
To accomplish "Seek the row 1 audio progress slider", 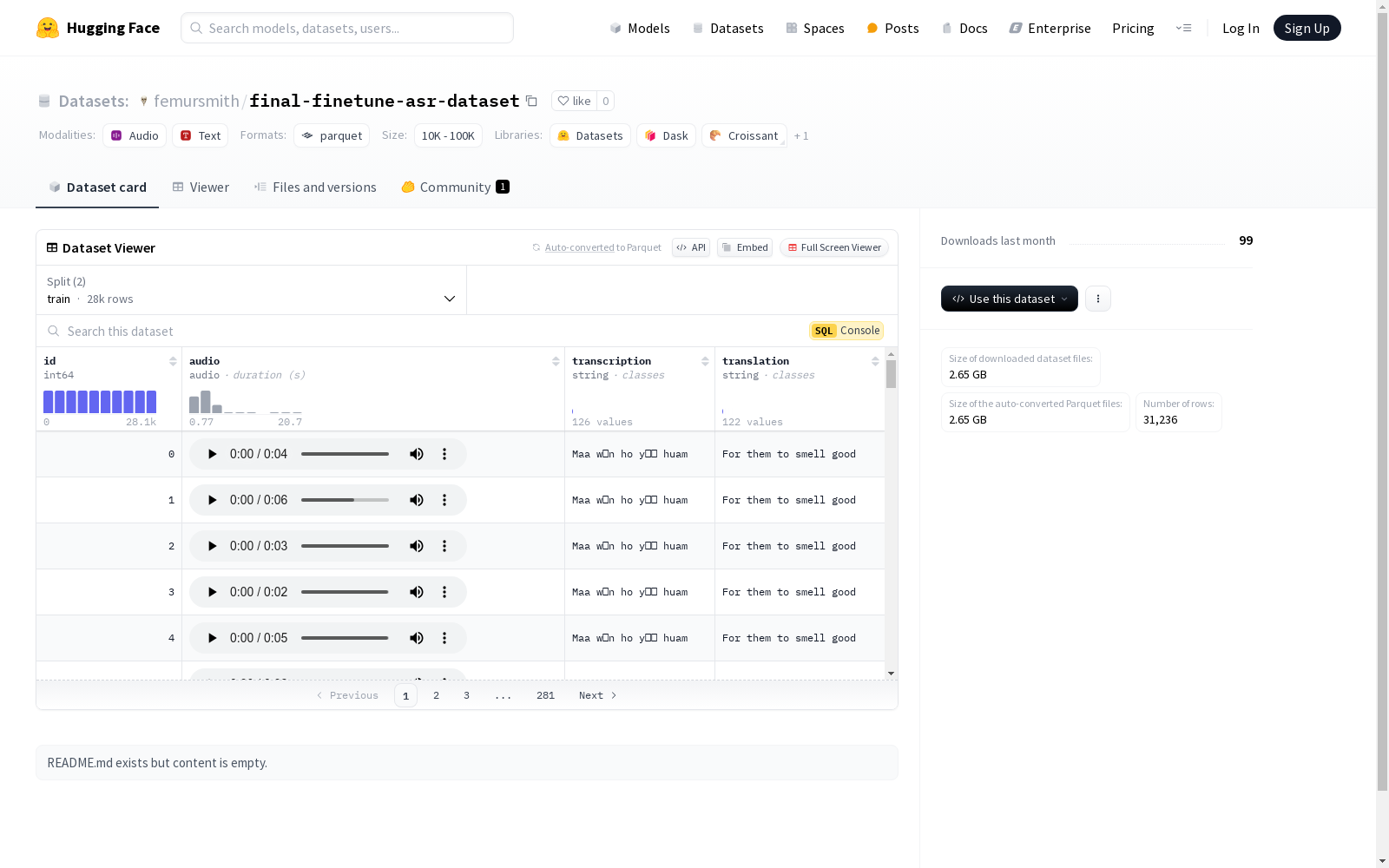I will (346, 500).
